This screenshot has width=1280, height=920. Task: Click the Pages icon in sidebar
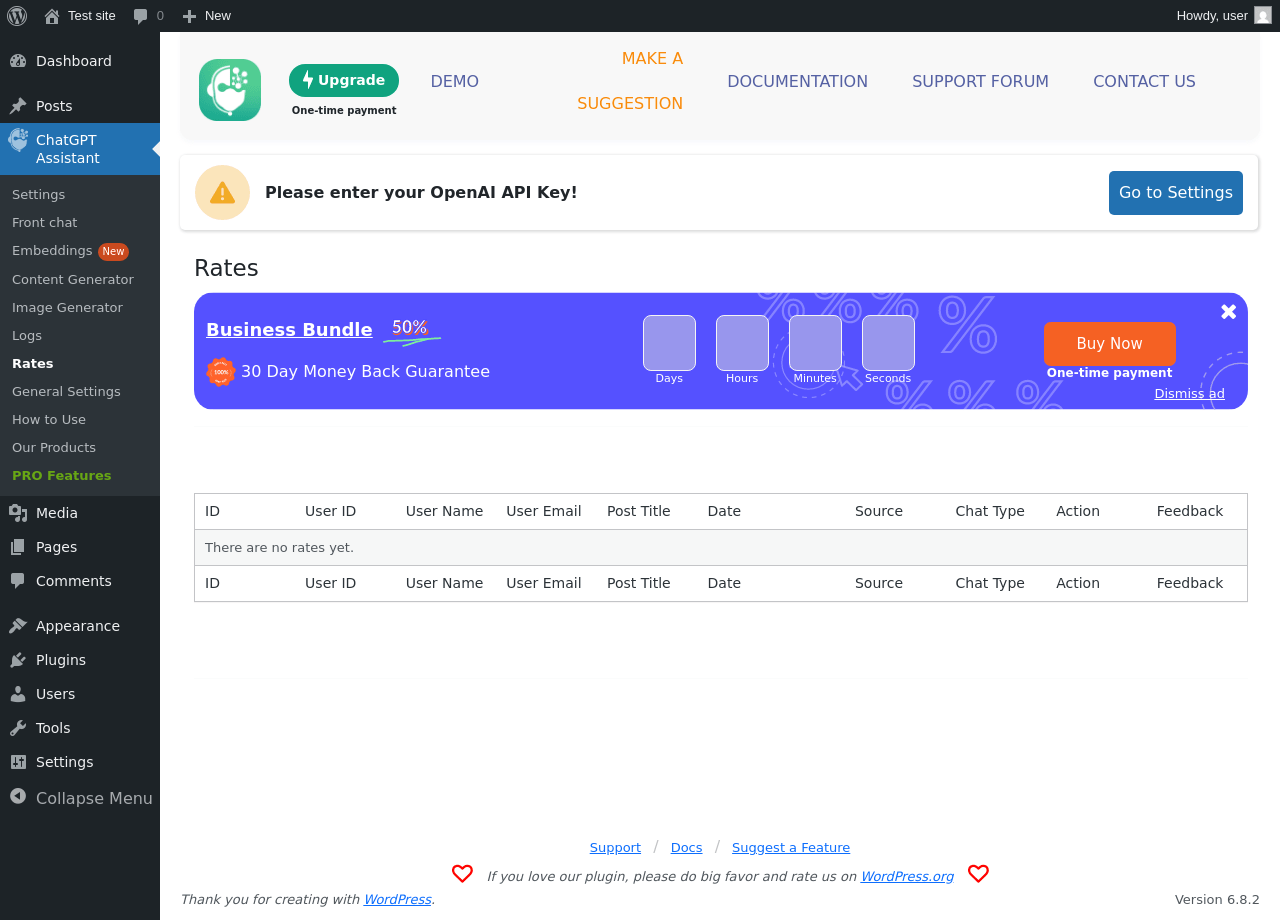[x=18, y=547]
